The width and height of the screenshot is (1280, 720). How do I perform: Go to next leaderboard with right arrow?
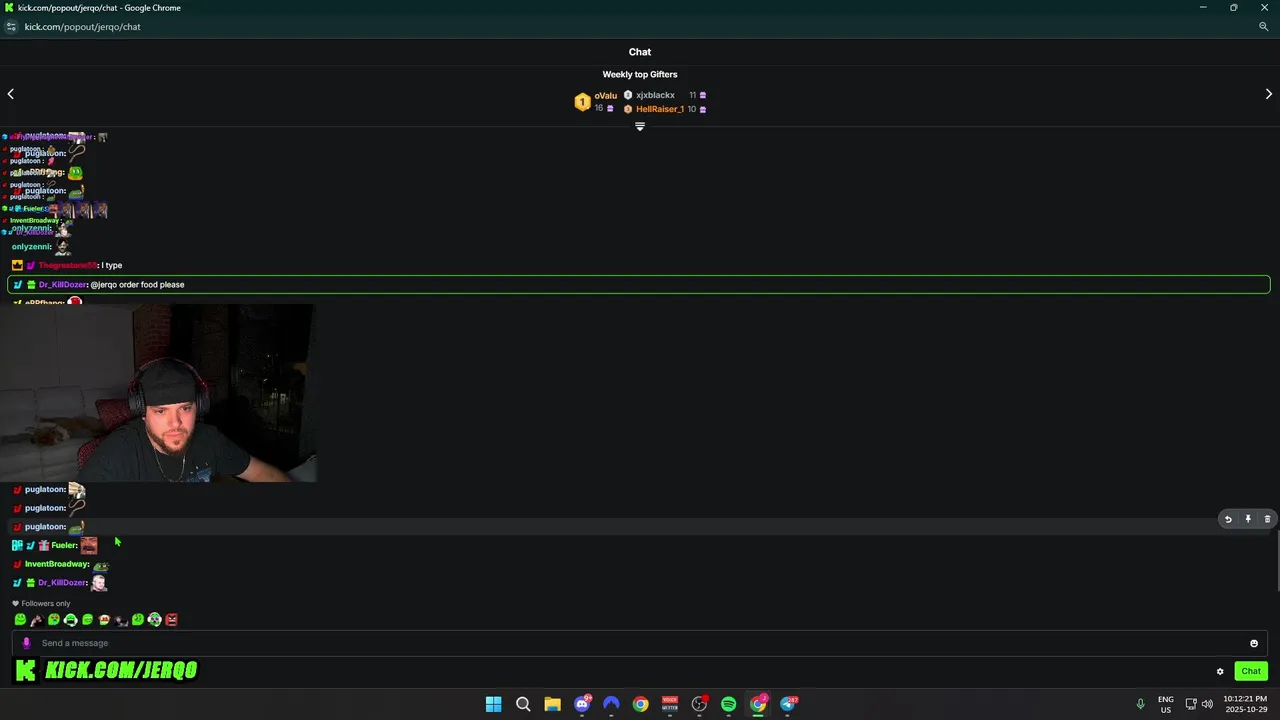(x=1269, y=94)
